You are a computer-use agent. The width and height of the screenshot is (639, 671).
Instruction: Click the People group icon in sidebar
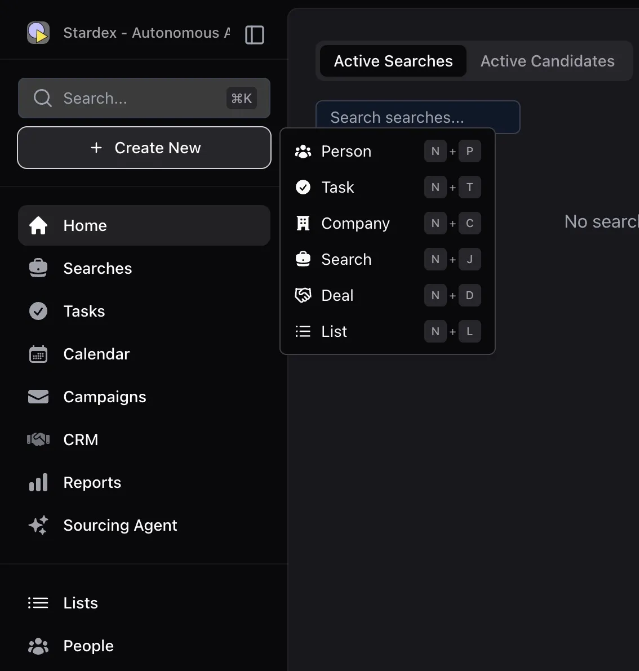(x=38, y=646)
